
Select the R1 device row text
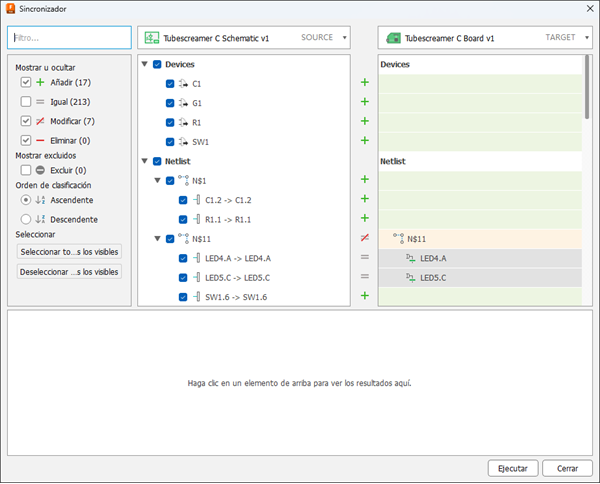coord(196,122)
